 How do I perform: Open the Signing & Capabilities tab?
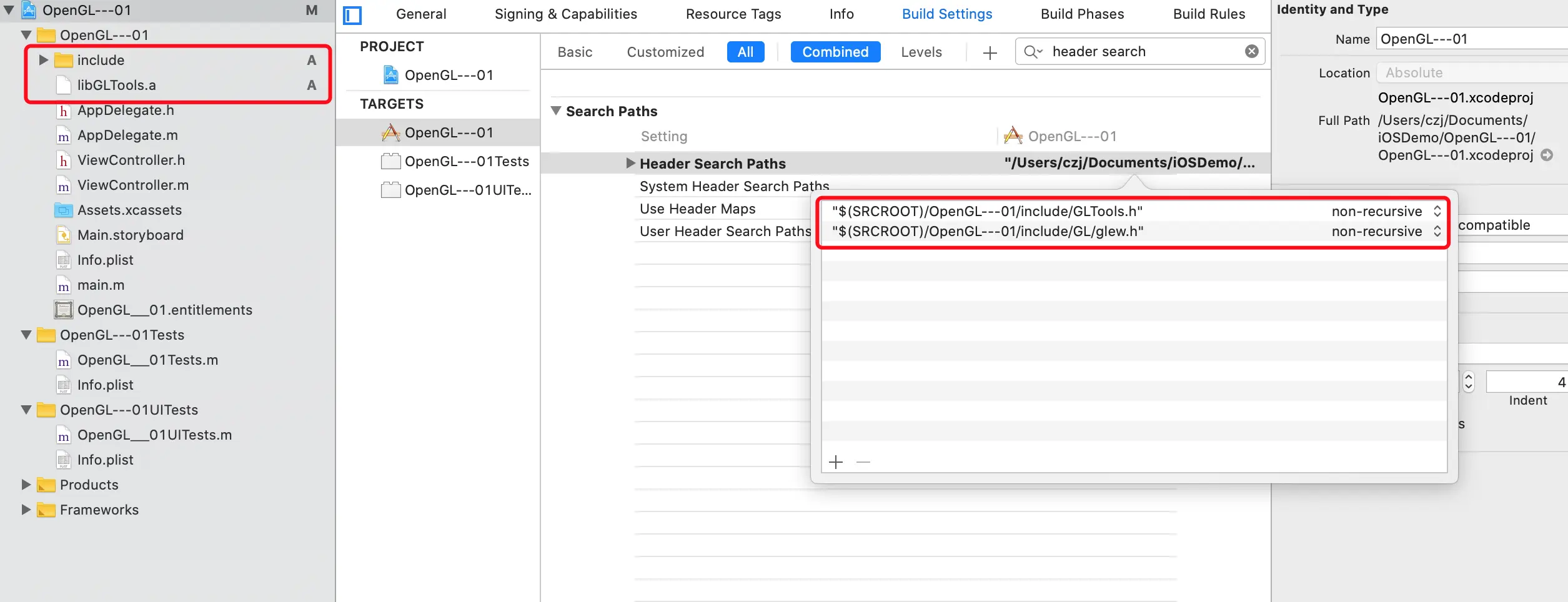[x=566, y=14]
